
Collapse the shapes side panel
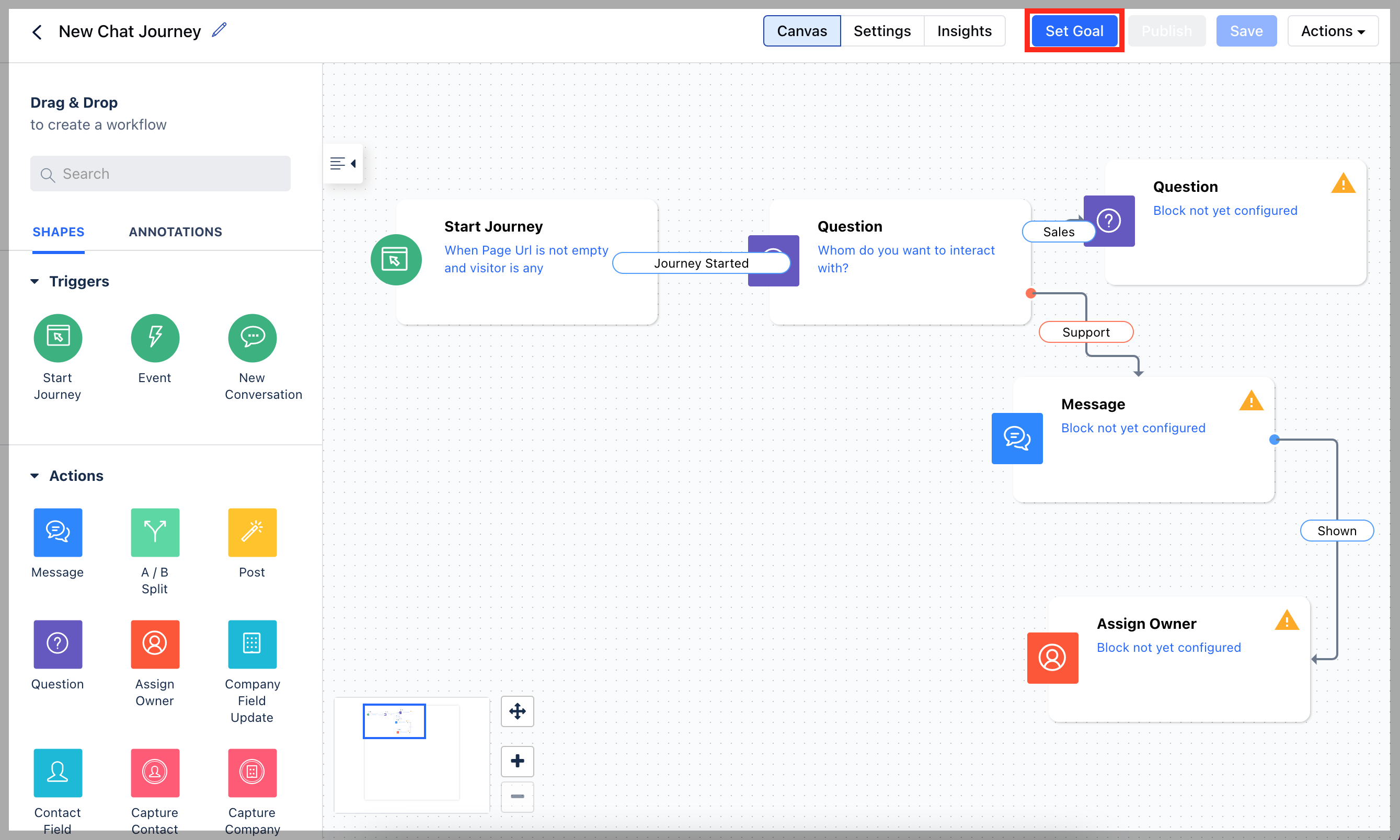[343, 164]
